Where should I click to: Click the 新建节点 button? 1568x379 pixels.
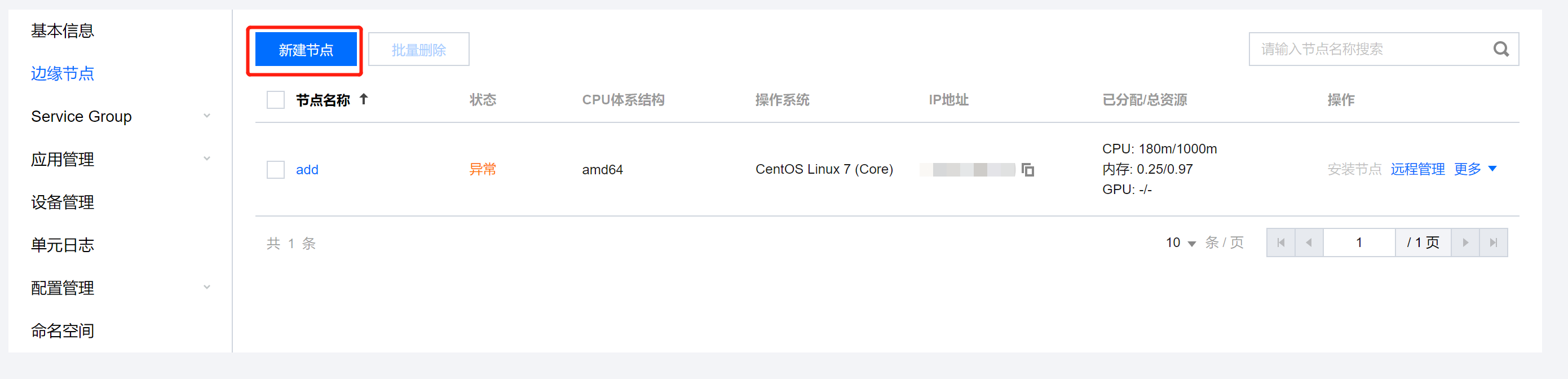coord(306,50)
